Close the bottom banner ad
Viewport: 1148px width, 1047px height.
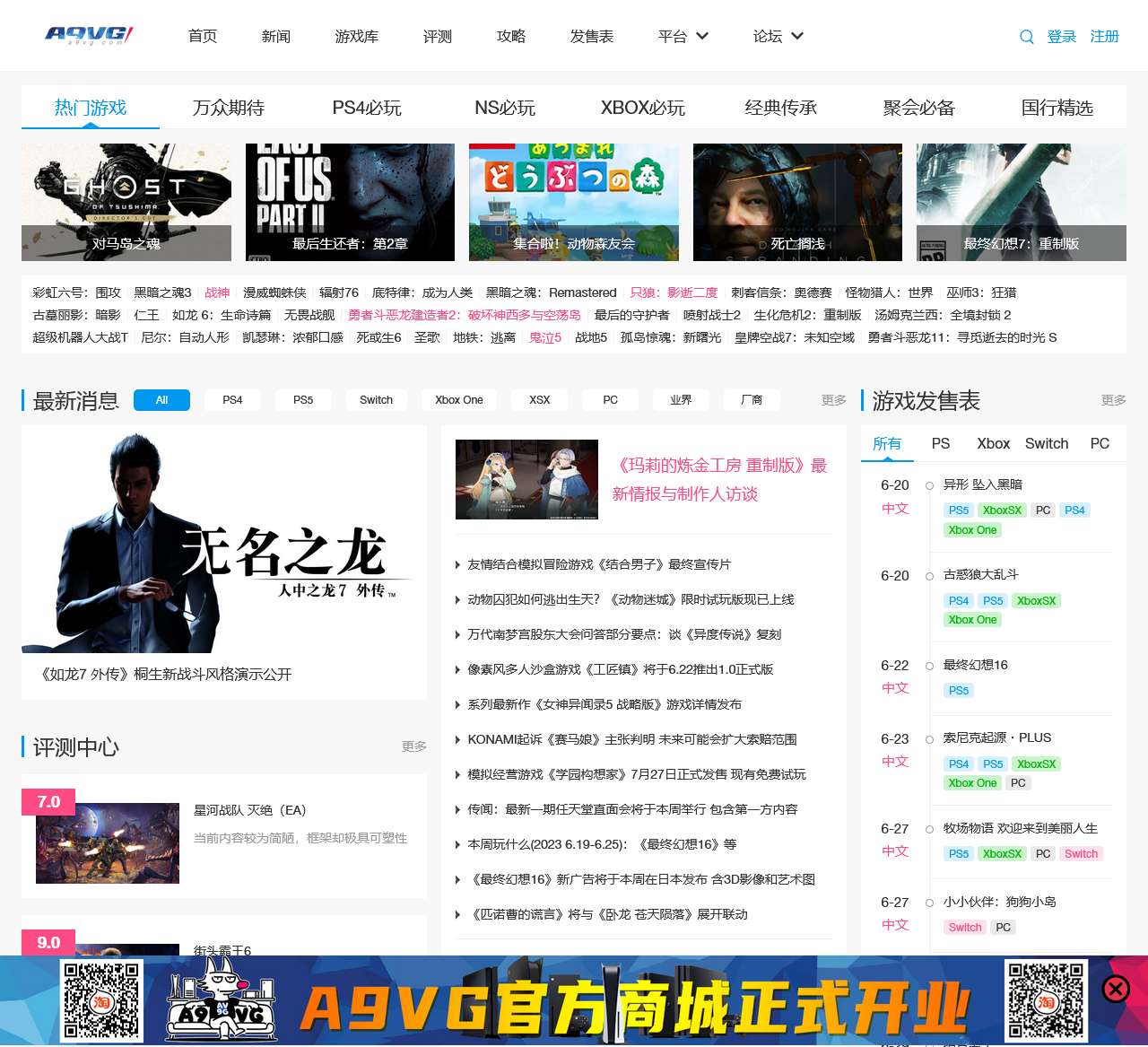(x=1116, y=989)
